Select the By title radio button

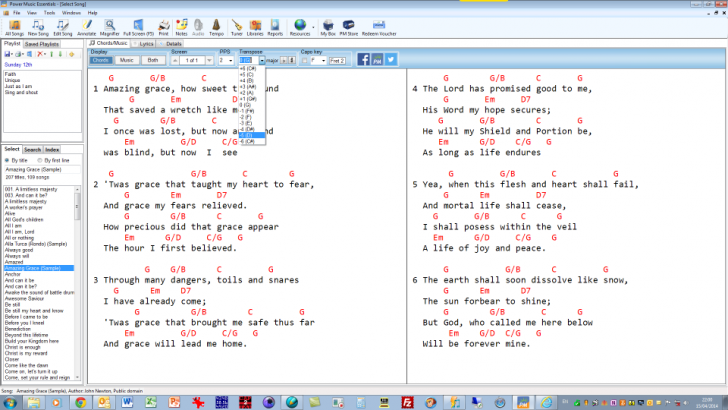click(7, 160)
